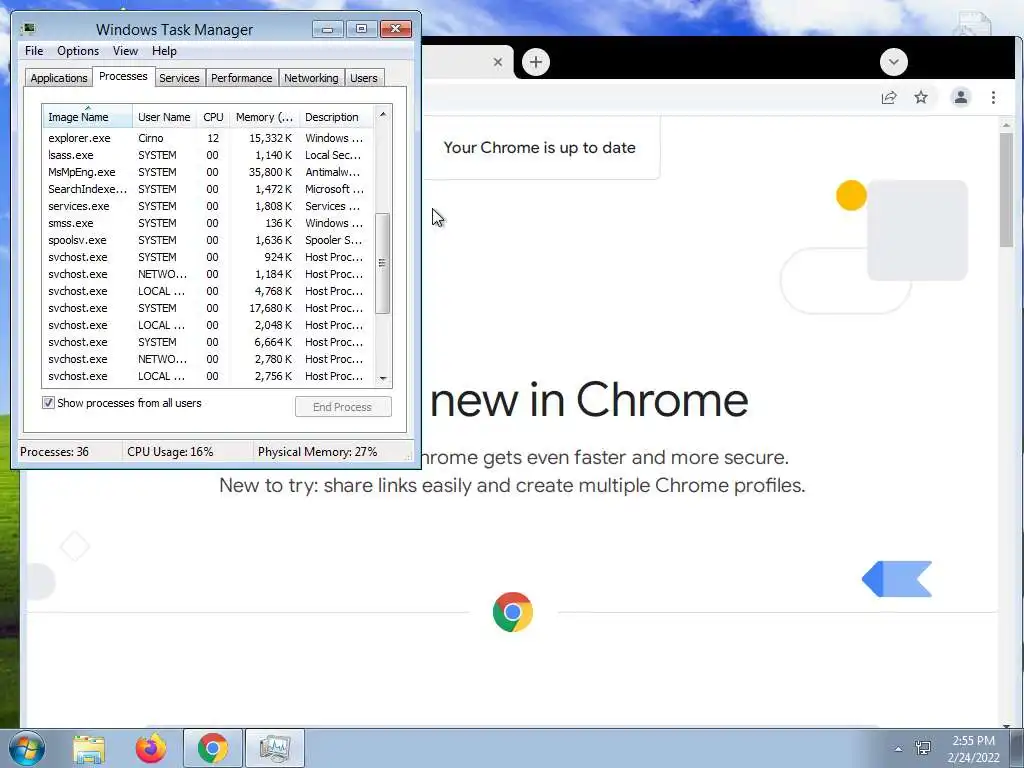Click Chrome page scroll up arrow

1006,124
